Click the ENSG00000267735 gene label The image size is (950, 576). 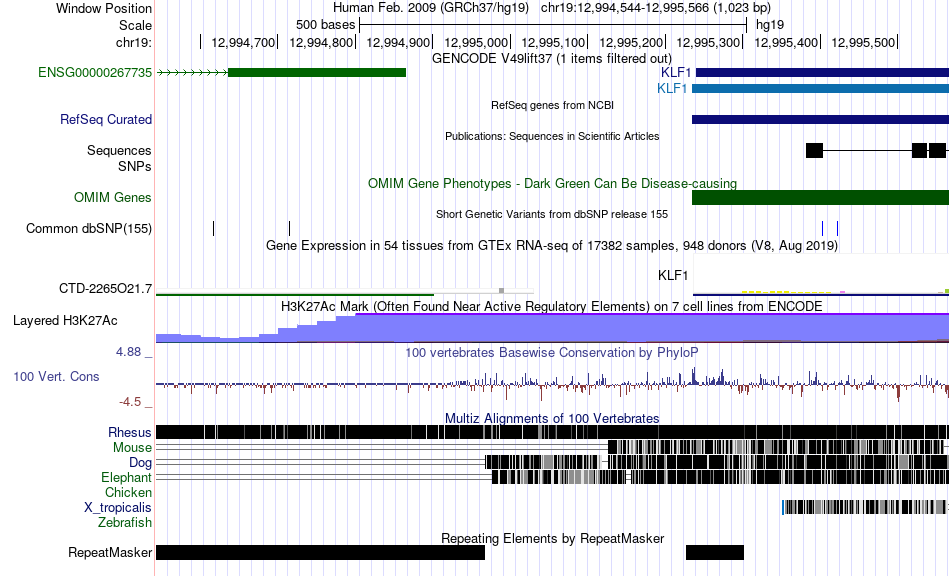tap(95, 73)
